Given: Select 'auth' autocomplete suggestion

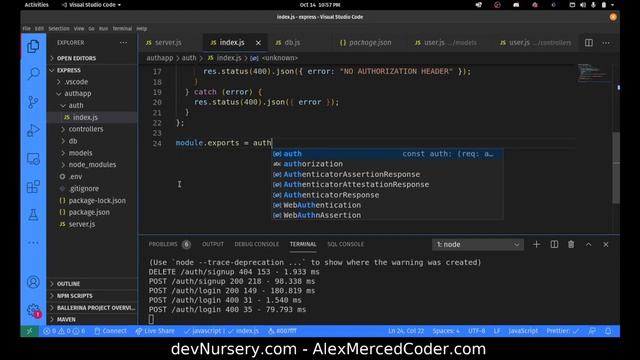Looking at the screenshot, I should coord(387,154).
